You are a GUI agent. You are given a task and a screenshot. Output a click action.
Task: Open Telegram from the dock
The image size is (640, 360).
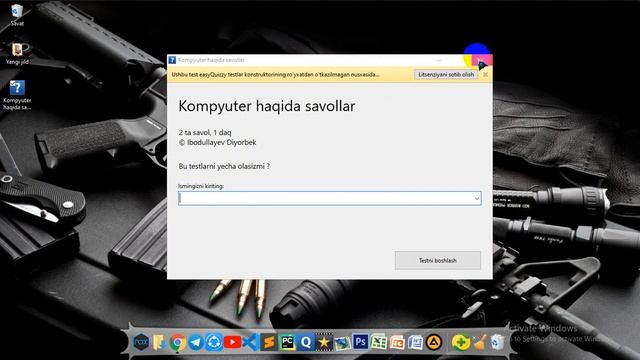pyautogui.click(x=196, y=342)
